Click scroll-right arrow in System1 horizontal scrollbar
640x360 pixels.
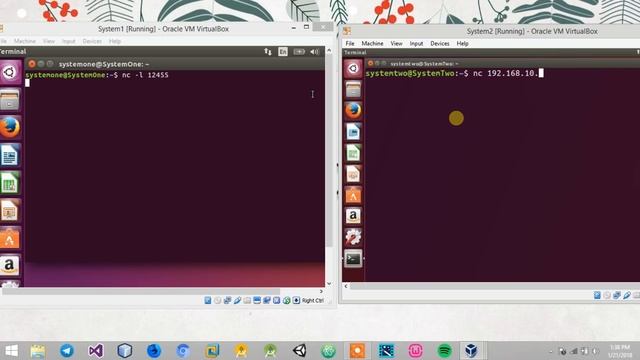pos(321,291)
